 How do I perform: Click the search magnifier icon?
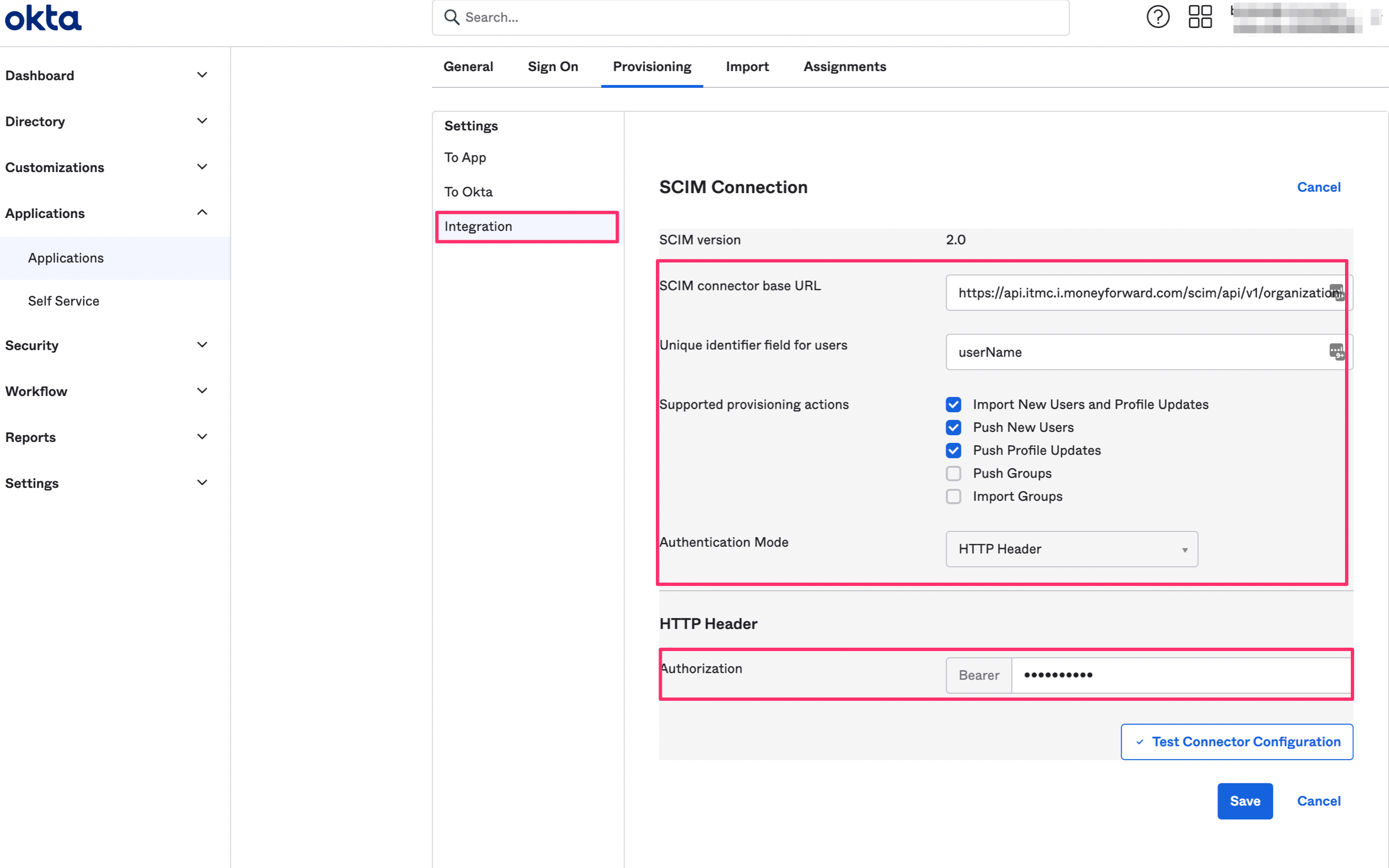452,17
